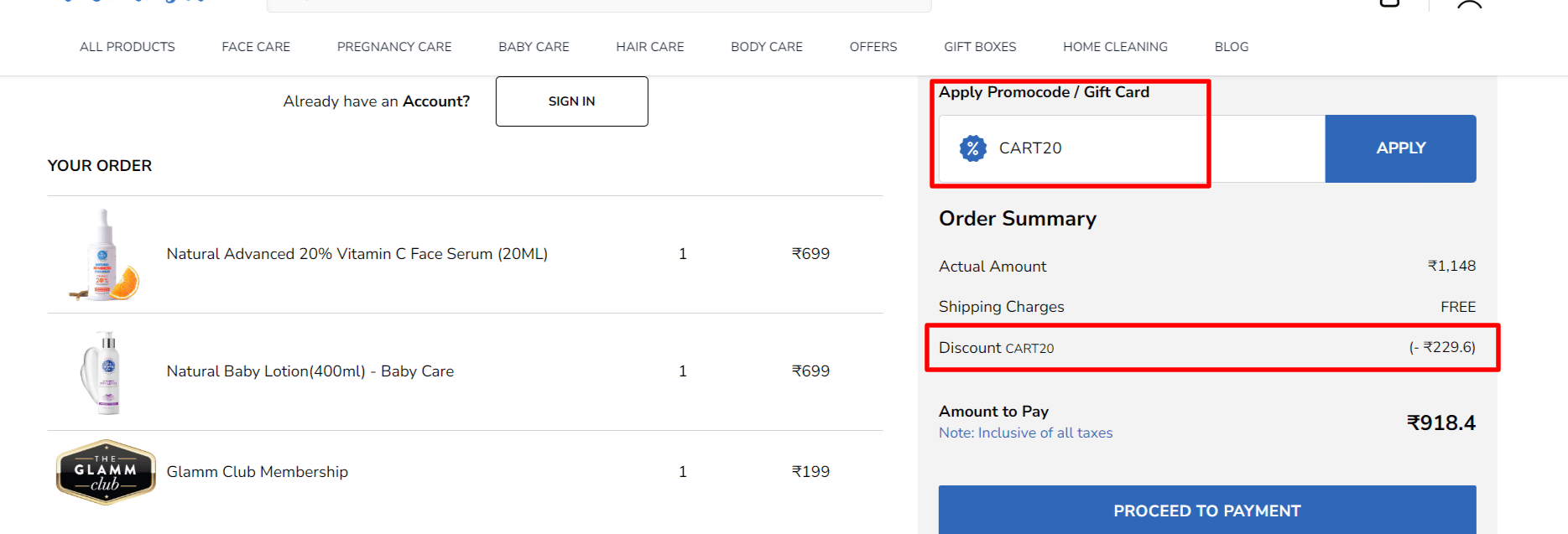Click the SIGN IN button
Image resolution: width=1568 pixels, height=534 pixels.
coord(571,101)
